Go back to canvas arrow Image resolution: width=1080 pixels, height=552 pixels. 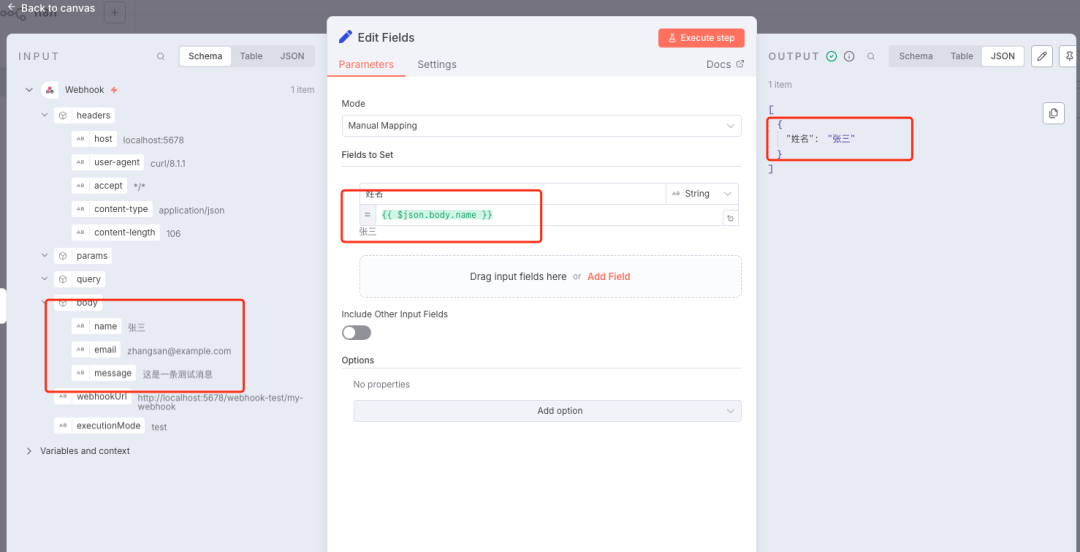coord(11,8)
